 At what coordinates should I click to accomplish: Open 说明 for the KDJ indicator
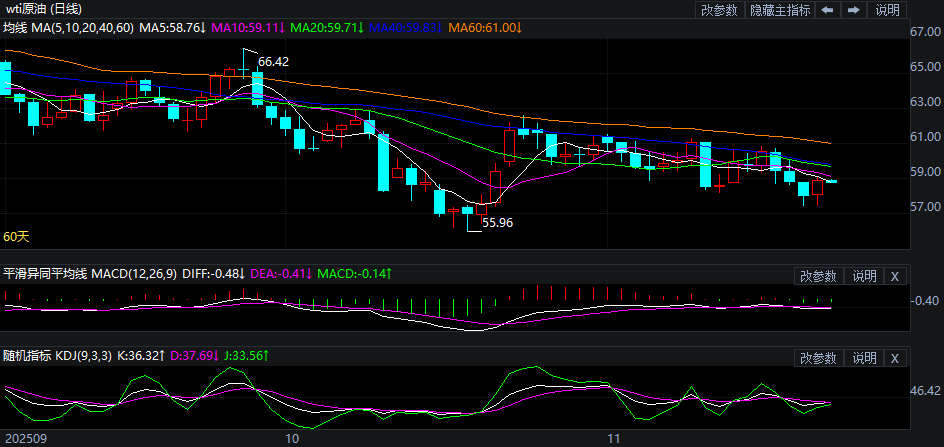864,358
